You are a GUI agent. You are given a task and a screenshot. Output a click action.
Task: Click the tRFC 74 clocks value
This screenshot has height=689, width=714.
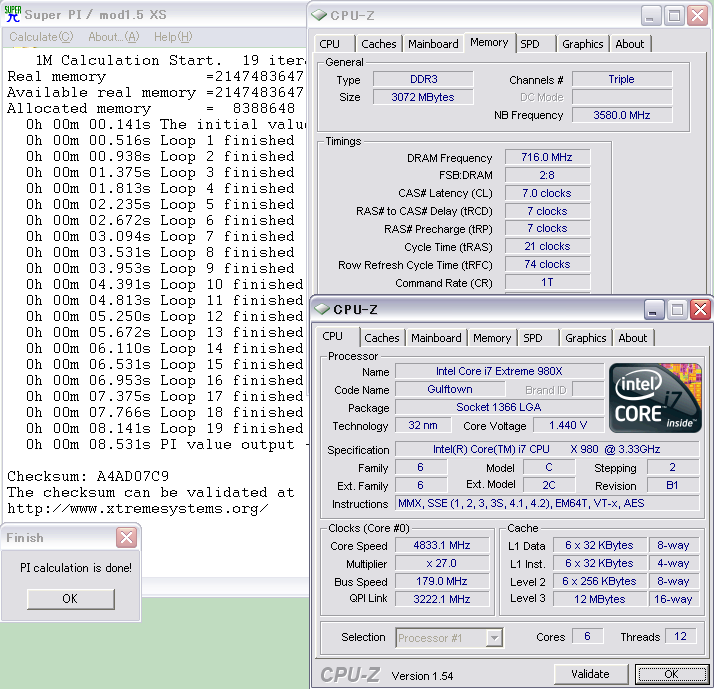pyautogui.click(x=547, y=265)
